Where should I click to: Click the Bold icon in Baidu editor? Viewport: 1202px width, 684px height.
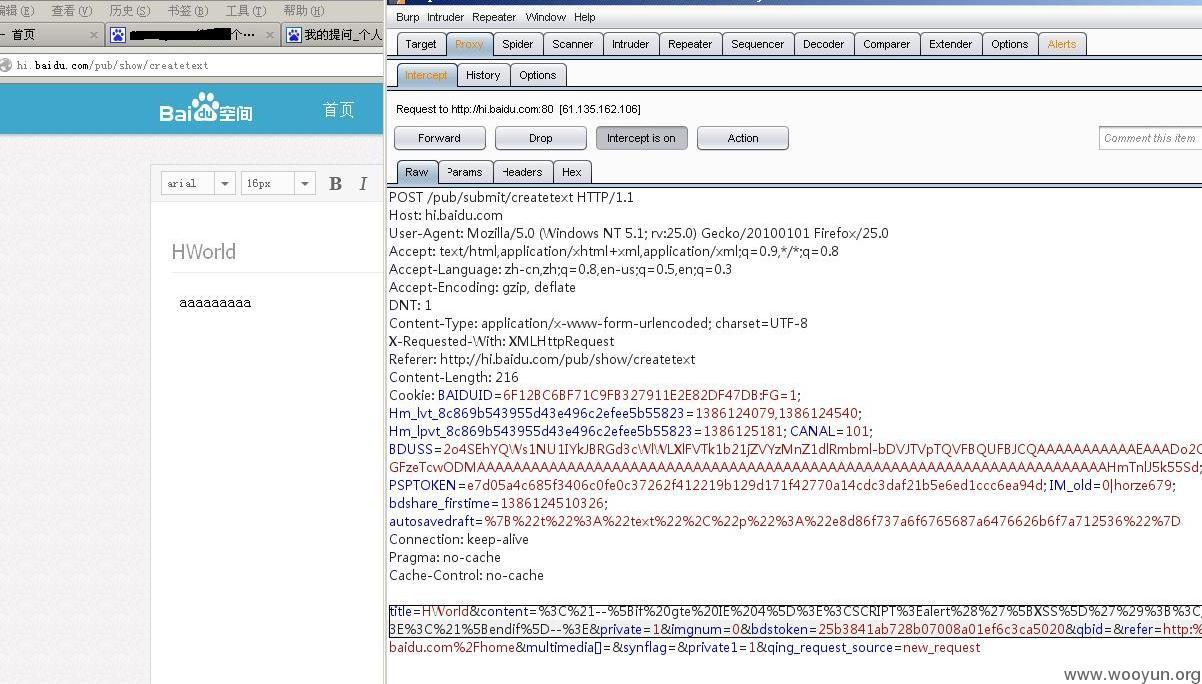pyautogui.click(x=336, y=183)
